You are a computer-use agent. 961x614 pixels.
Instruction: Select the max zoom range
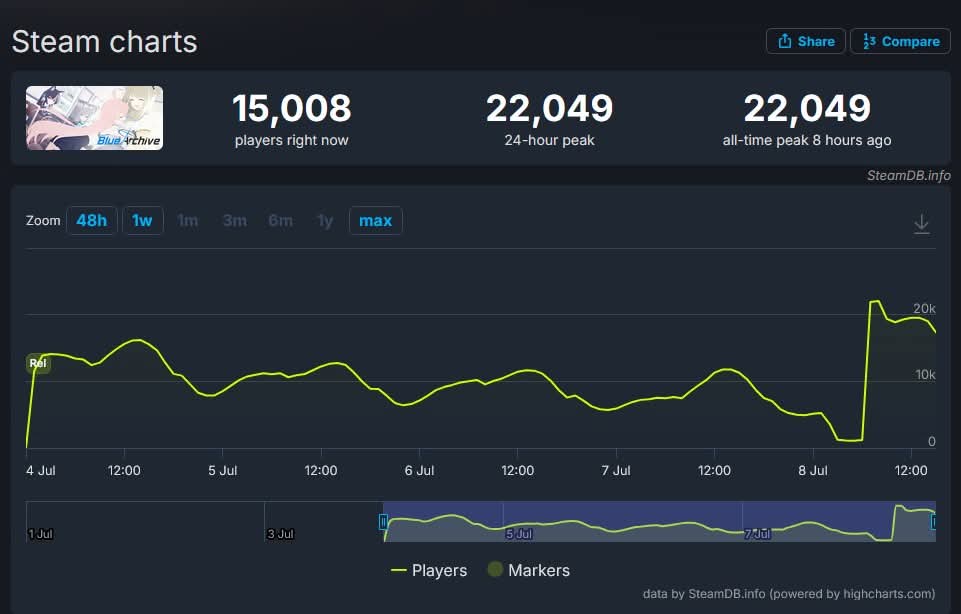(375, 221)
